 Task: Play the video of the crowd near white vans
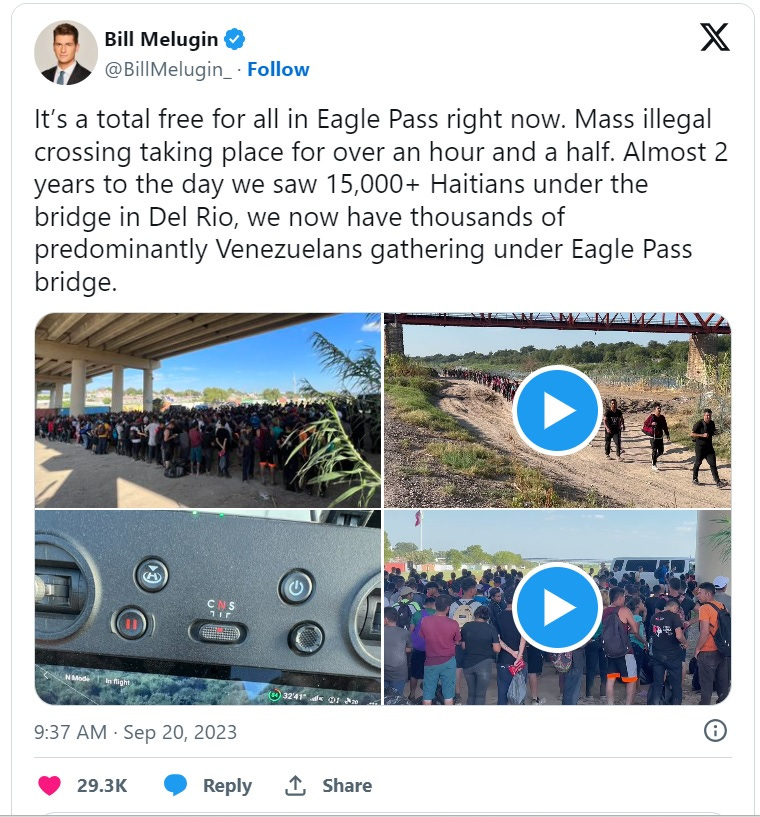(557, 608)
